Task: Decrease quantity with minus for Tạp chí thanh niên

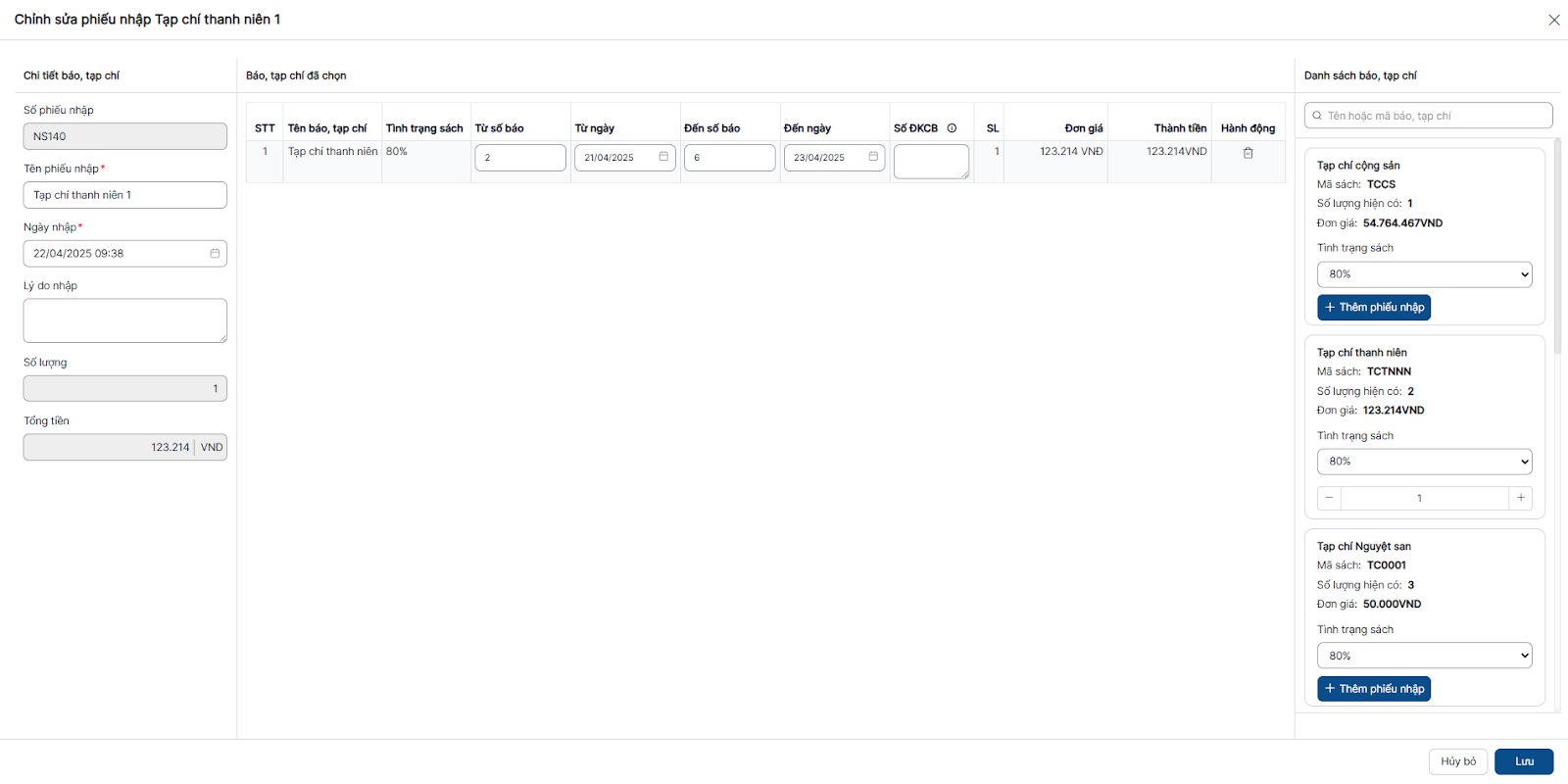Action: pos(1329,498)
